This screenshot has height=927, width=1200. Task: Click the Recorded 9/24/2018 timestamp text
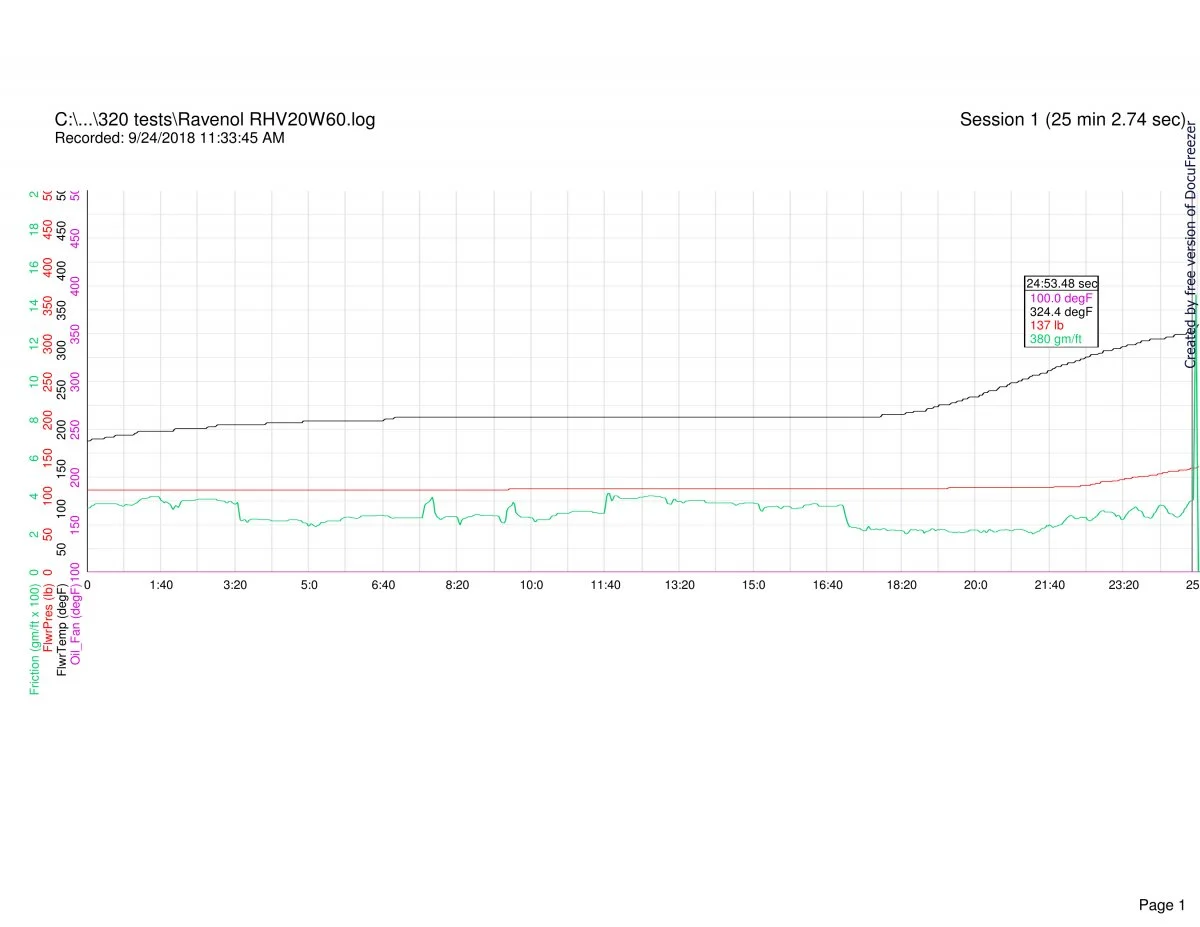click(x=169, y=138)
